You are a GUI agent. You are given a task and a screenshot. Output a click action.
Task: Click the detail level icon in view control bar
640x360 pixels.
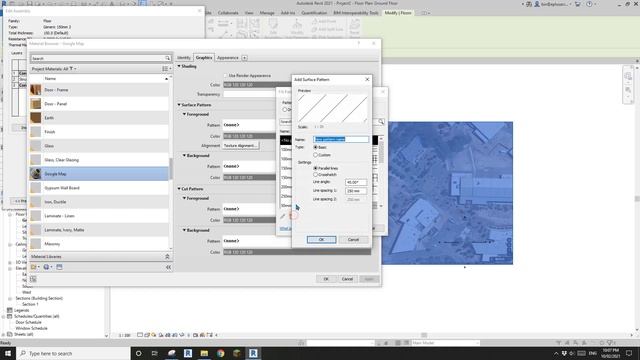140,335
